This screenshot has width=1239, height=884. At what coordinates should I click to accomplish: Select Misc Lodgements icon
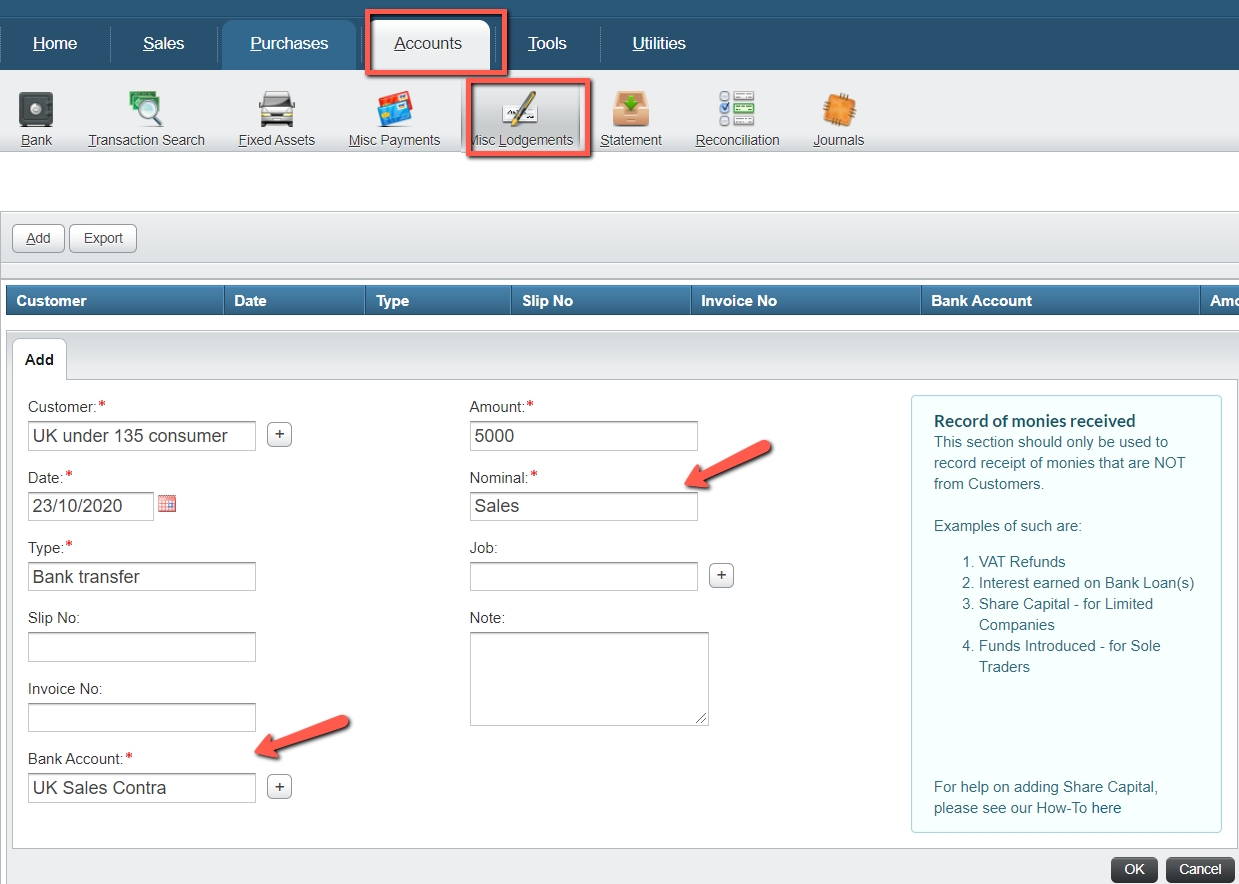[522, 109]
